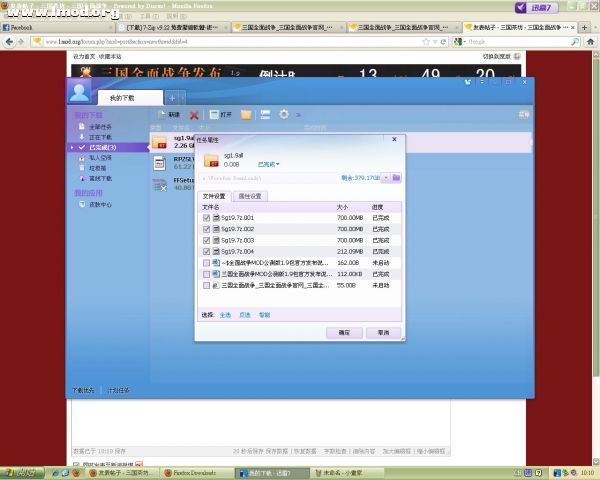Check the 162.00B unstarted file checkbox
Screen dimensions: 600x480
pyautogui.click(x=207, y=262)
